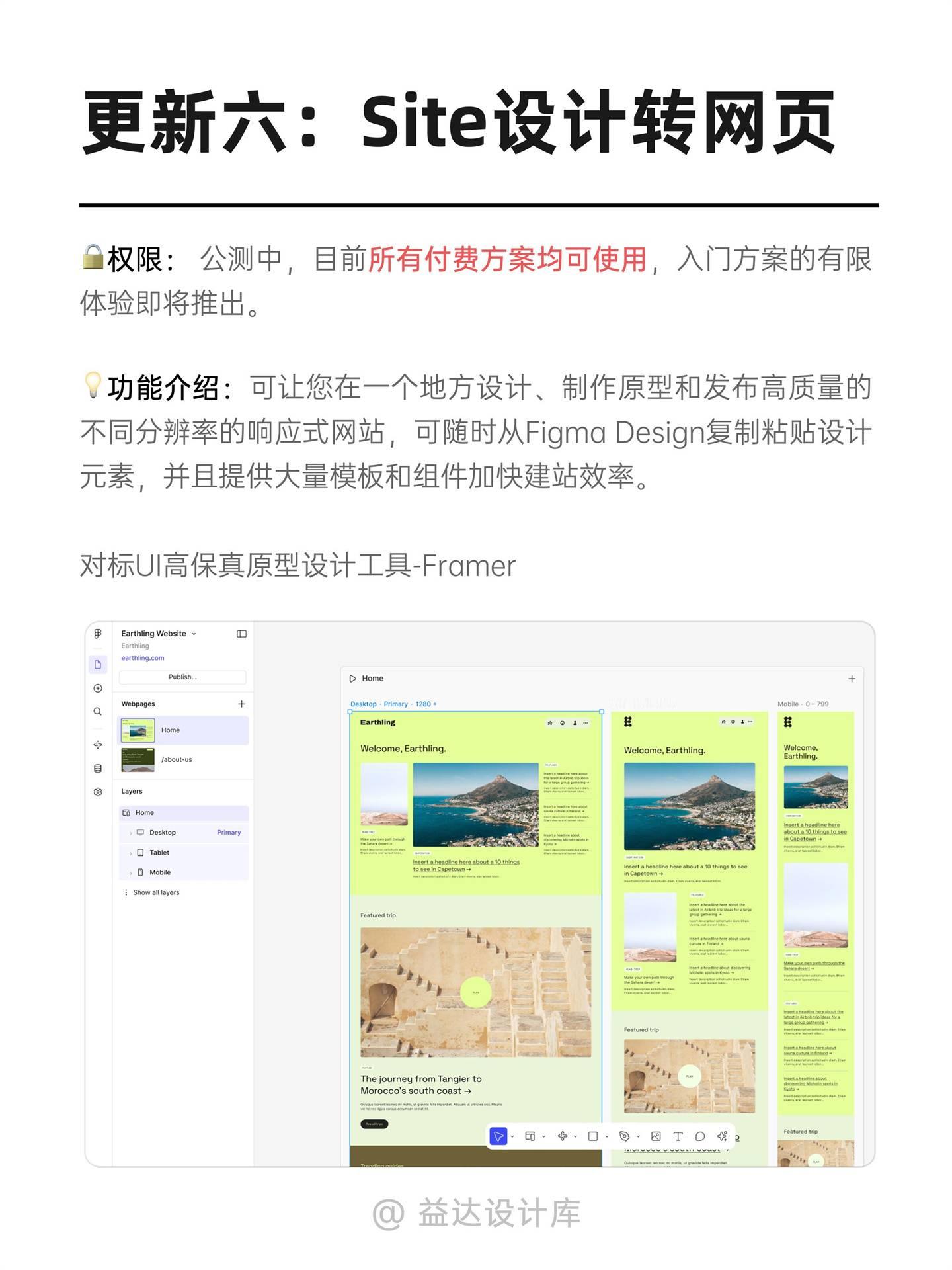Preview Home with play triangle icon

pyautogui.click(x=353, y=679)
